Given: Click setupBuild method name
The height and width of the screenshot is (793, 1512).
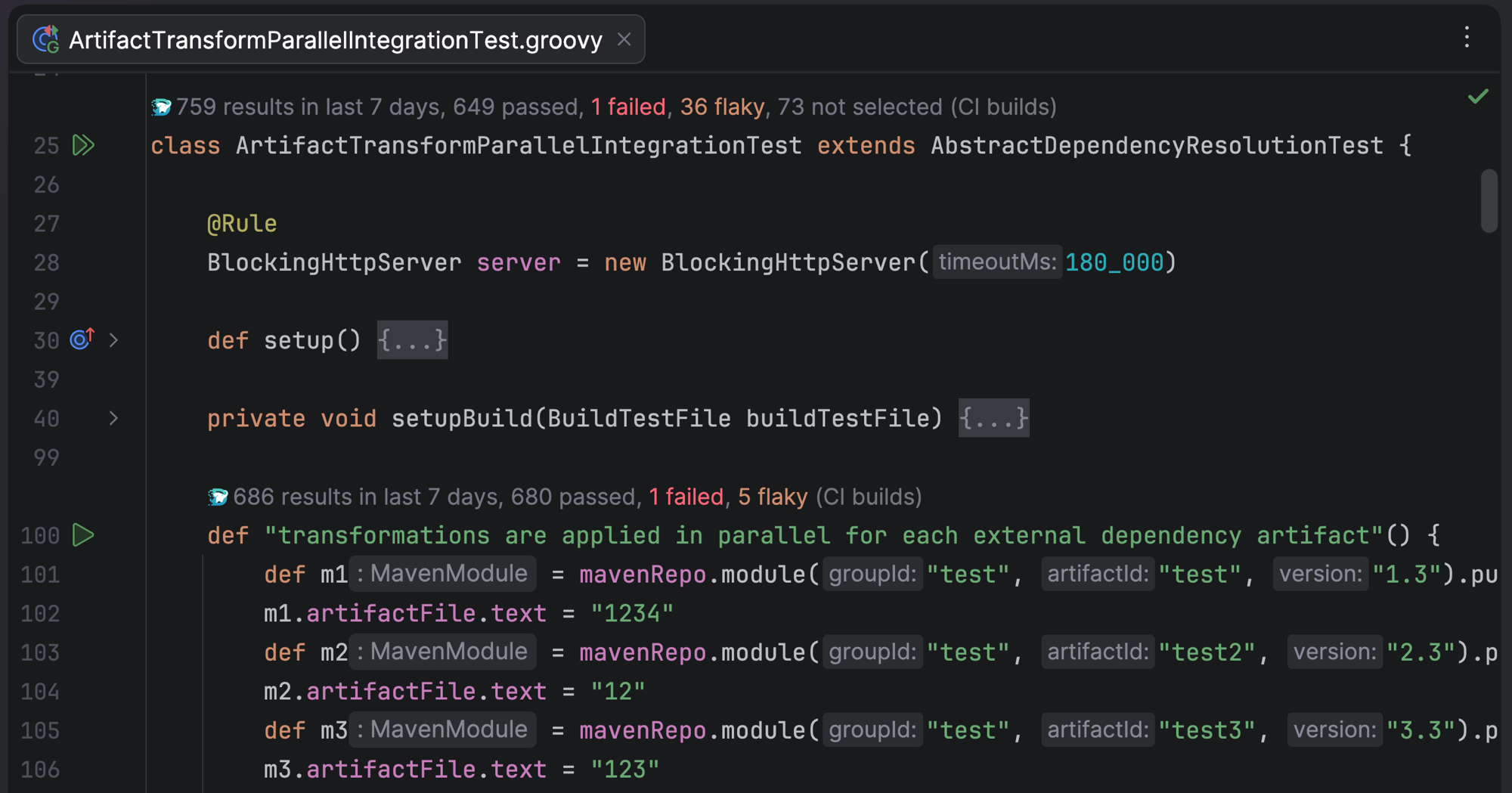Looking at the screenshot, I should (x=462, y=418).
